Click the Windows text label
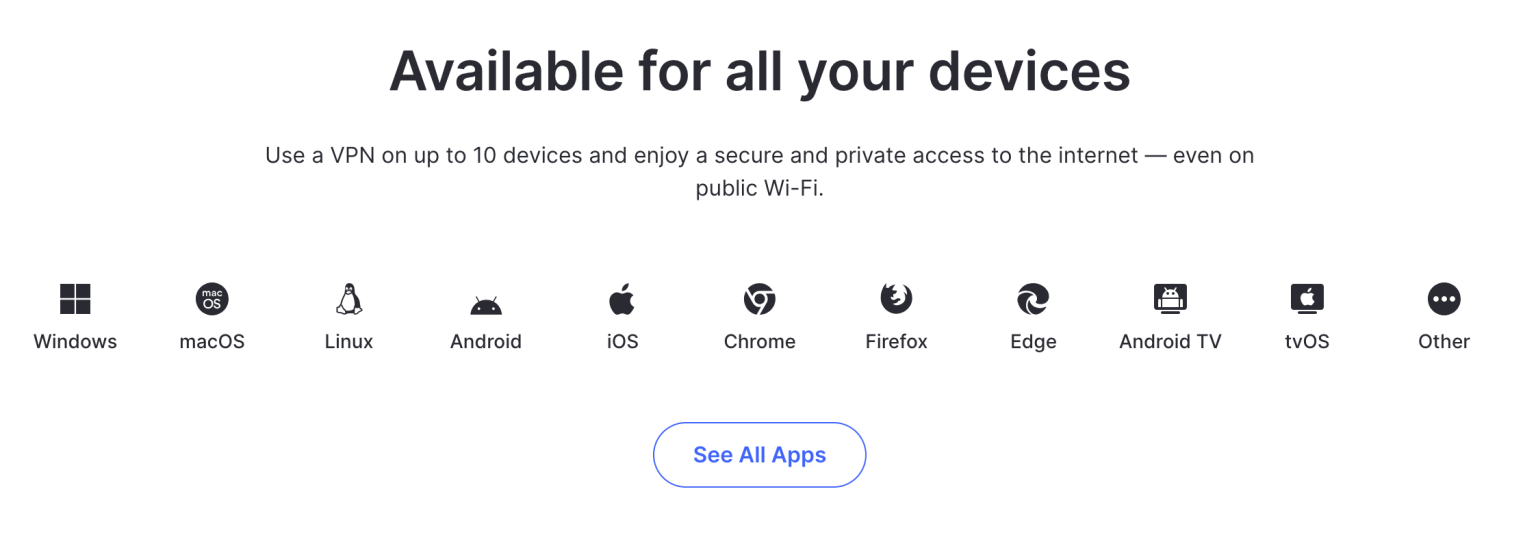This screenshot has width=1536, height=539. [x=75, y=342]
